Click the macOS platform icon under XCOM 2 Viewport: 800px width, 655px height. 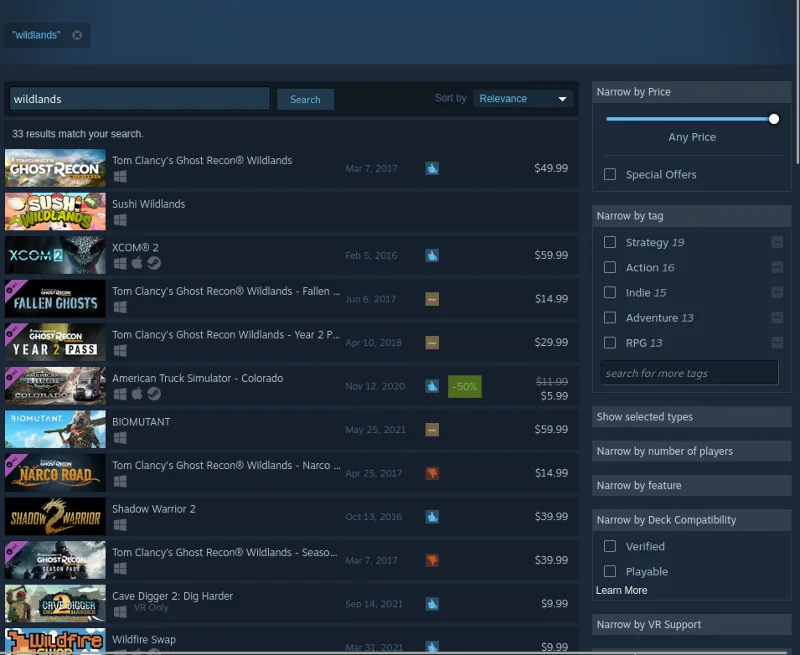[x=137, y=263]
